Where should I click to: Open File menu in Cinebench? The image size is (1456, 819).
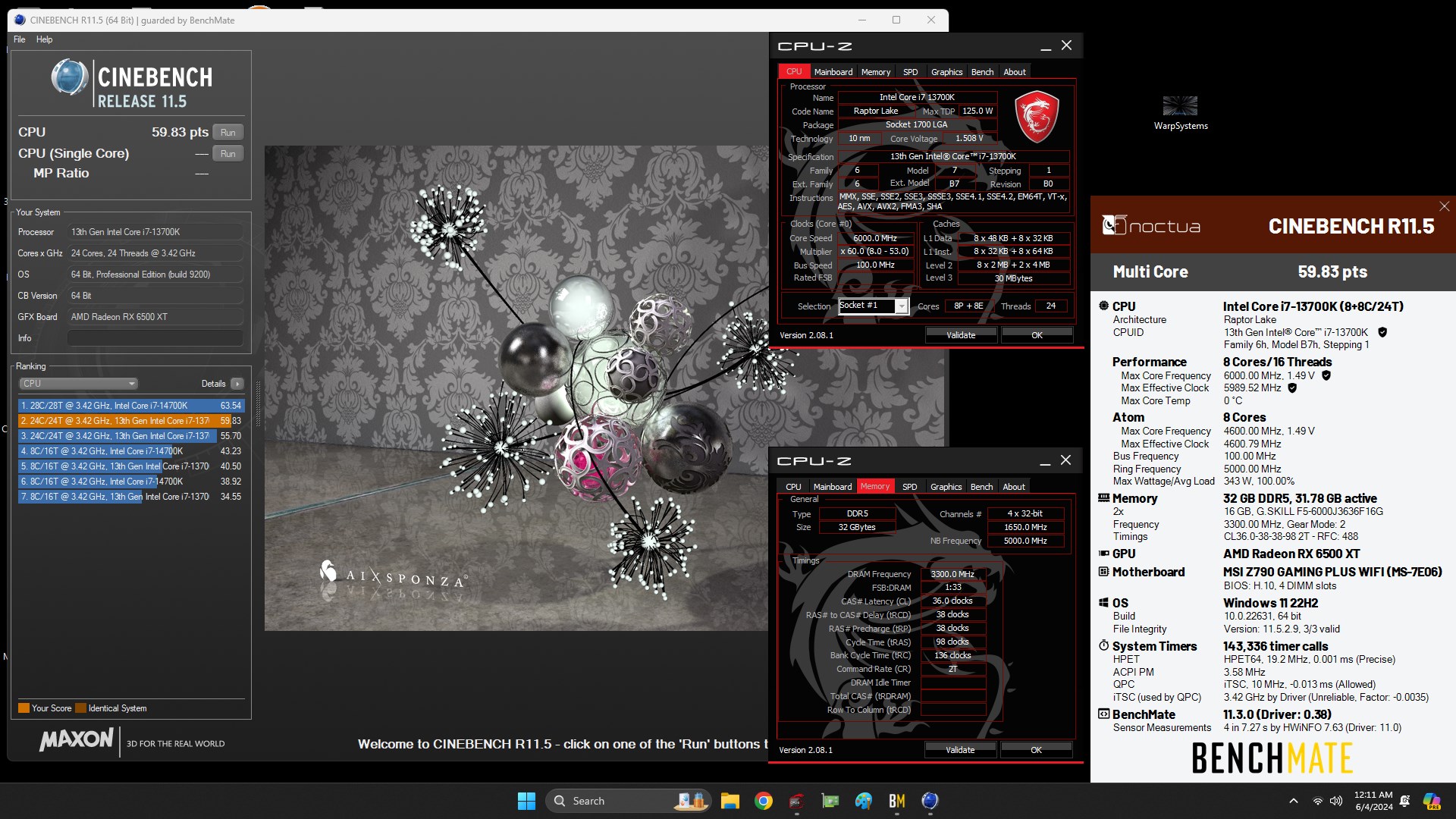(x=20, y=39)
